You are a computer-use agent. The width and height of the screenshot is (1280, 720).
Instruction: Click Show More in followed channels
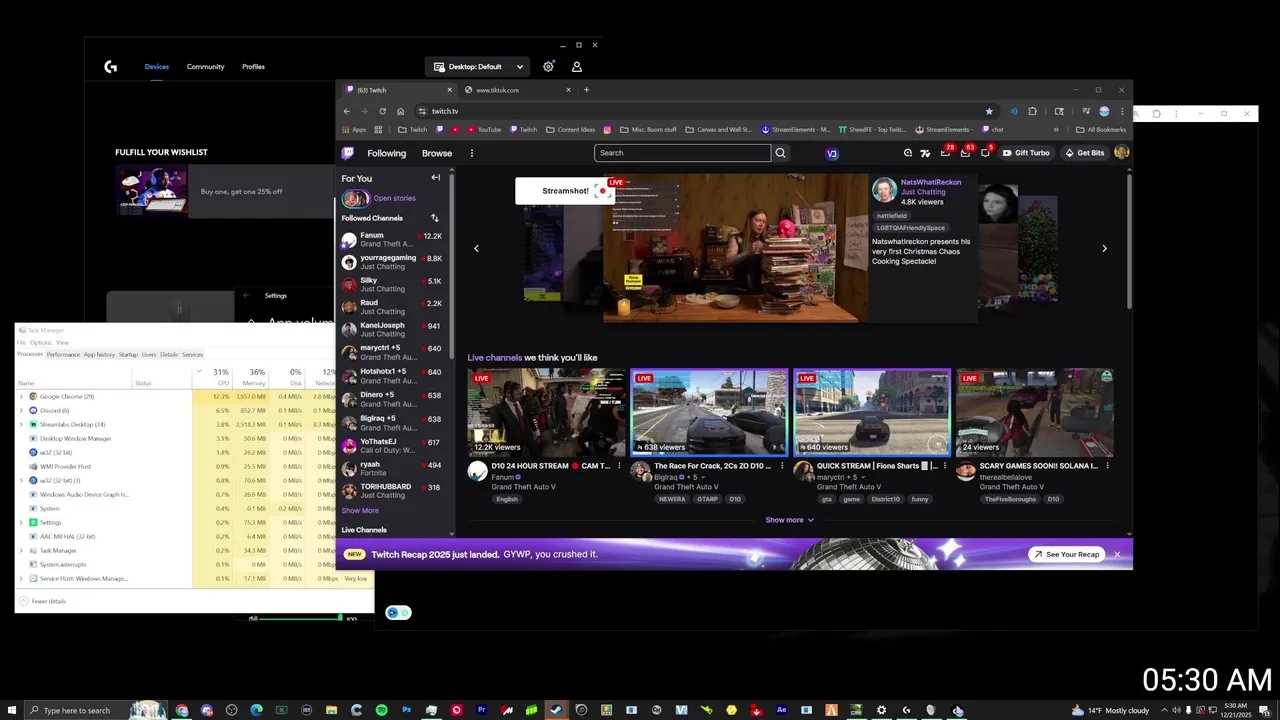[360, 510]
